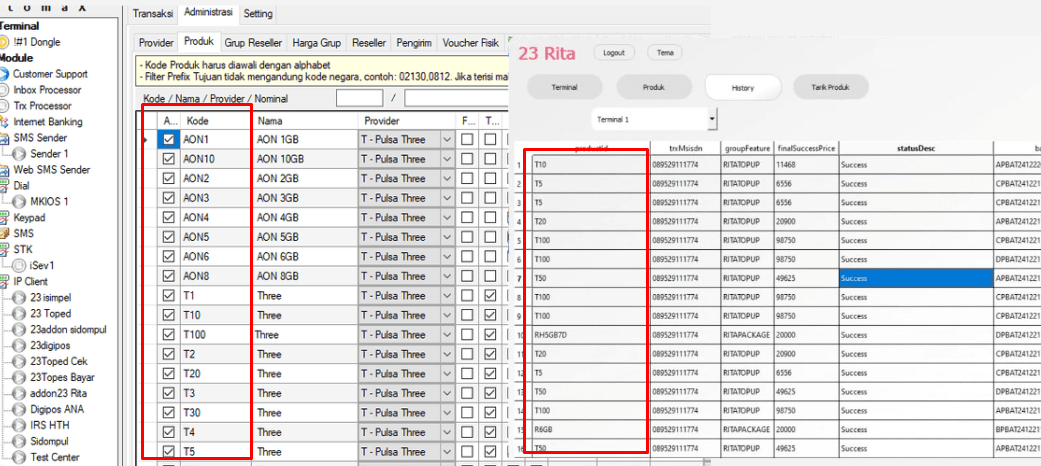Click the product search filter field
The width and height of the screenshot is (1041, 466).
(359, 98)
